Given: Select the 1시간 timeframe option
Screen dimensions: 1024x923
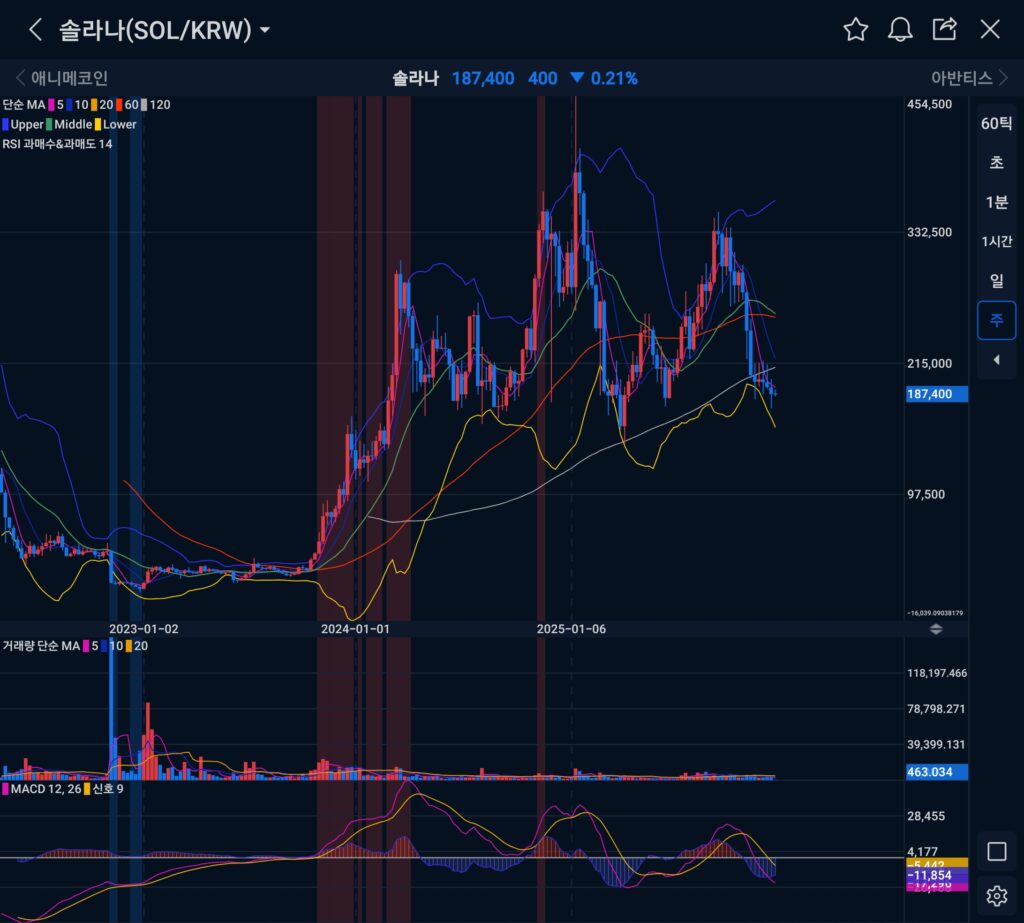Looking at the screenshot, I should (x=996, y=242).
